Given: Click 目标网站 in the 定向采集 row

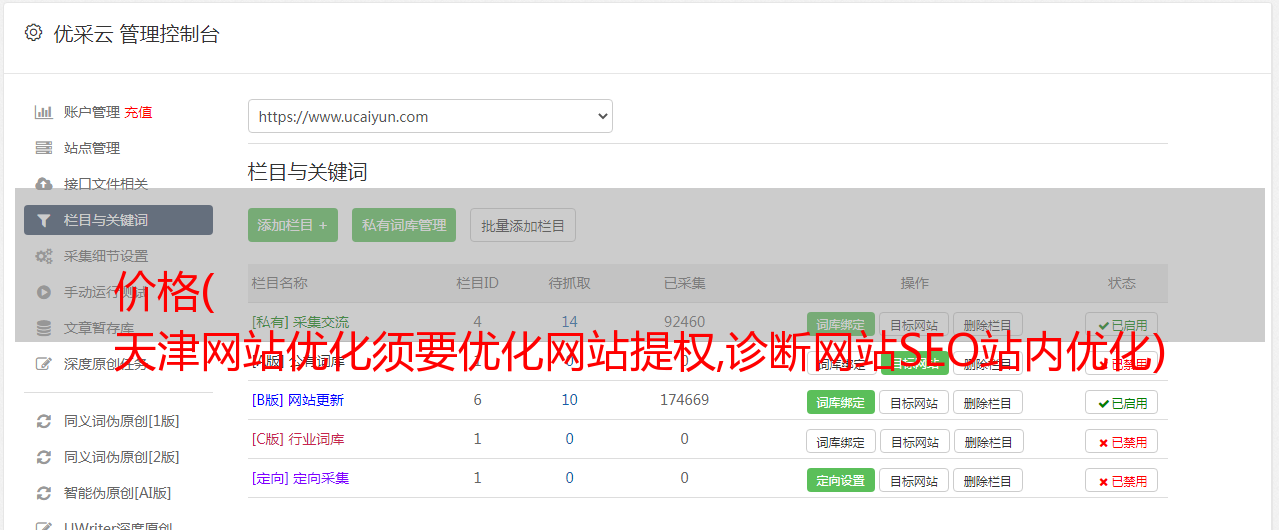Looking at the screenshot, I should (914, 480).
